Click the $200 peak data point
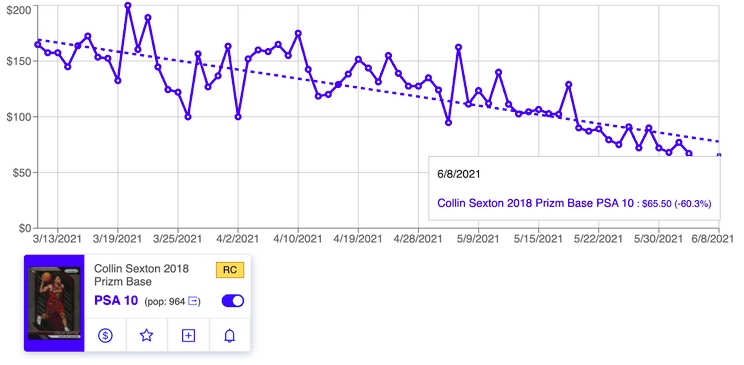Screen dimensions: 744x365 pyautogui.click(x=128, y=6)
